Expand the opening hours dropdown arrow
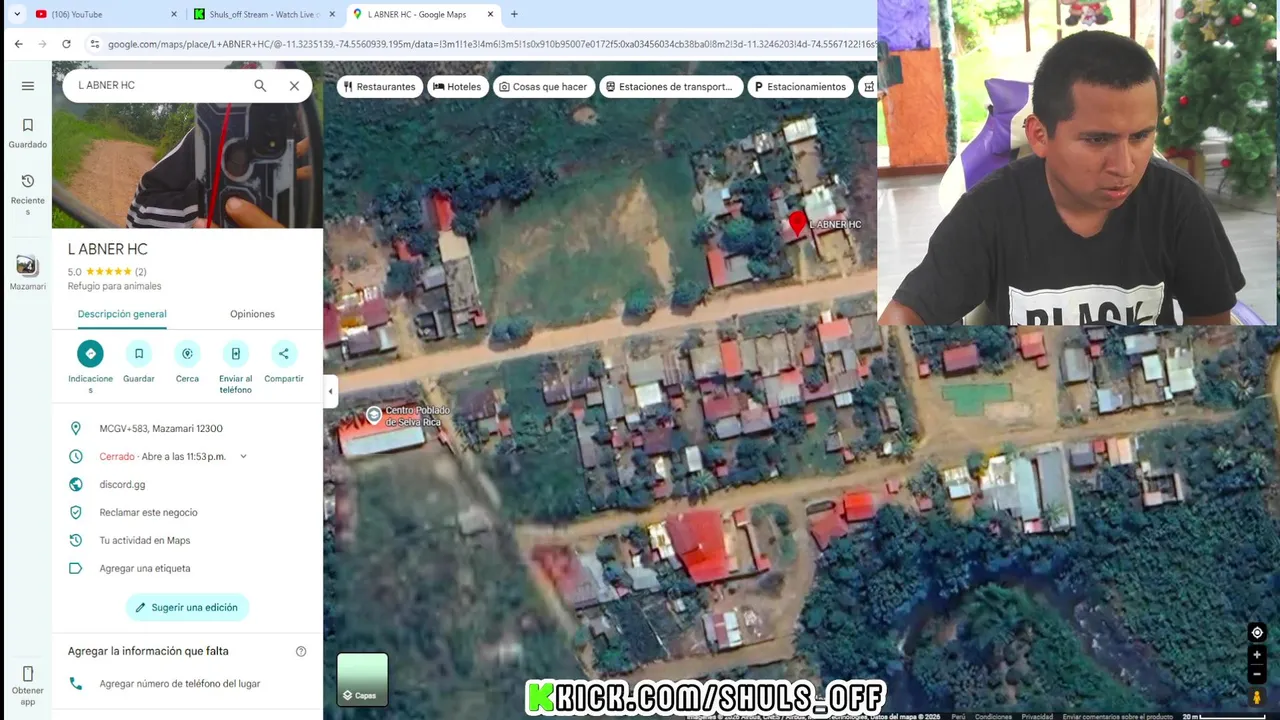 pos(243,457)
